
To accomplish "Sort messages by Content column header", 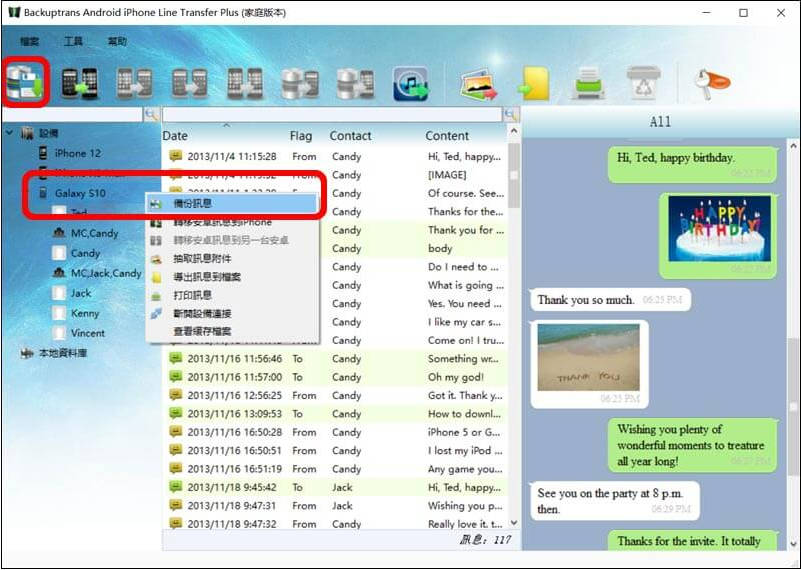I will (447, 136).
